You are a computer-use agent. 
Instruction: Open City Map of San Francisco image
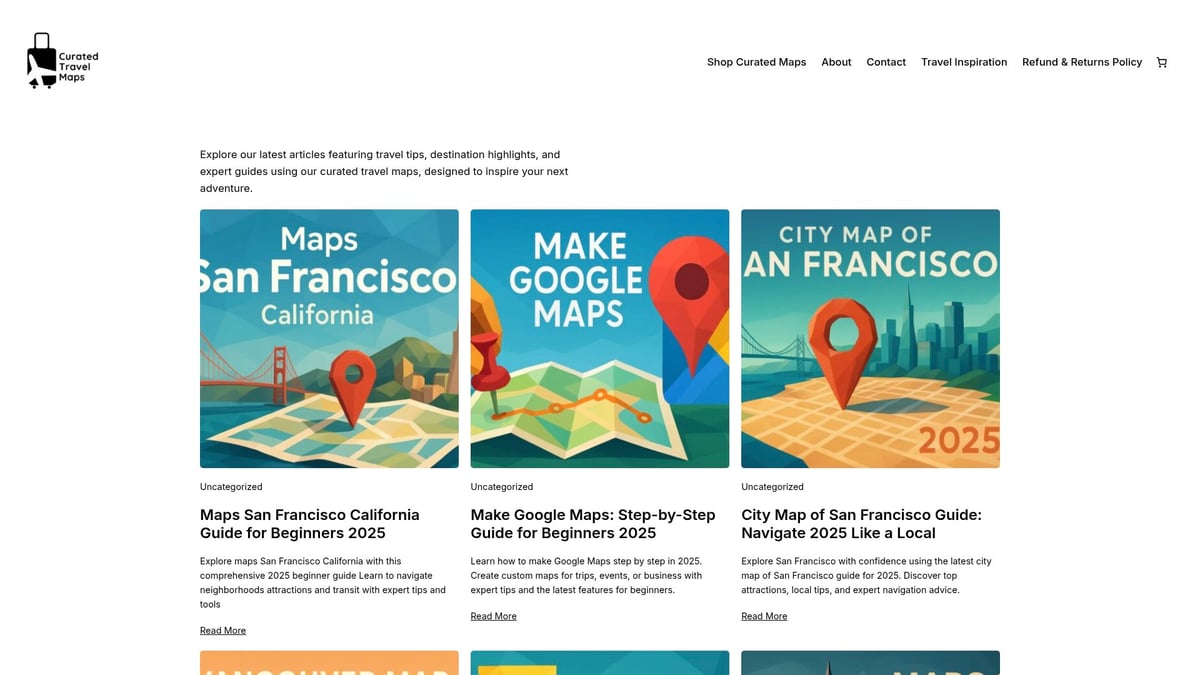(870, 338)
